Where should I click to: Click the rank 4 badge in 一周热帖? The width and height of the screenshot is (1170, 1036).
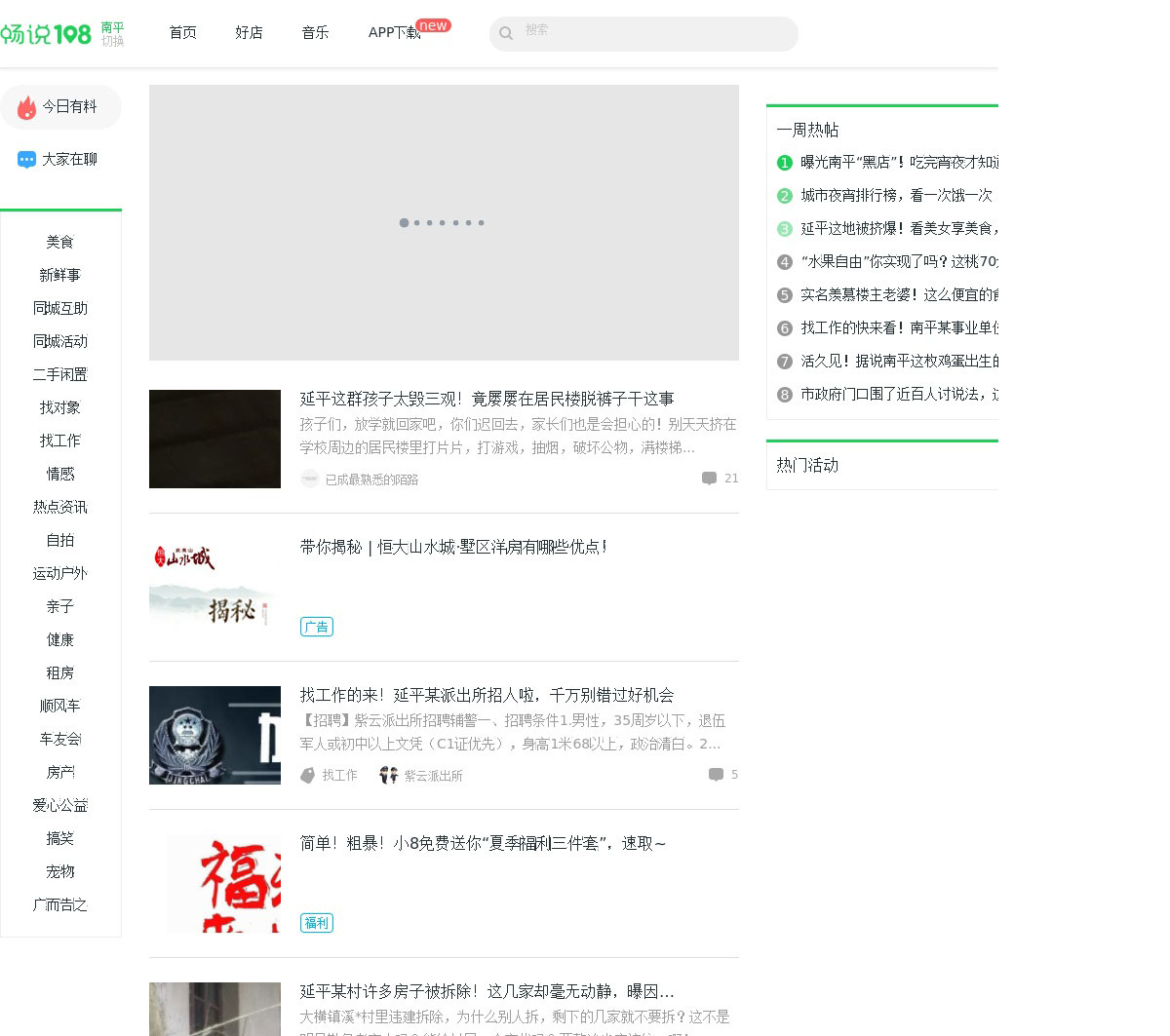(x=785, y=262)
